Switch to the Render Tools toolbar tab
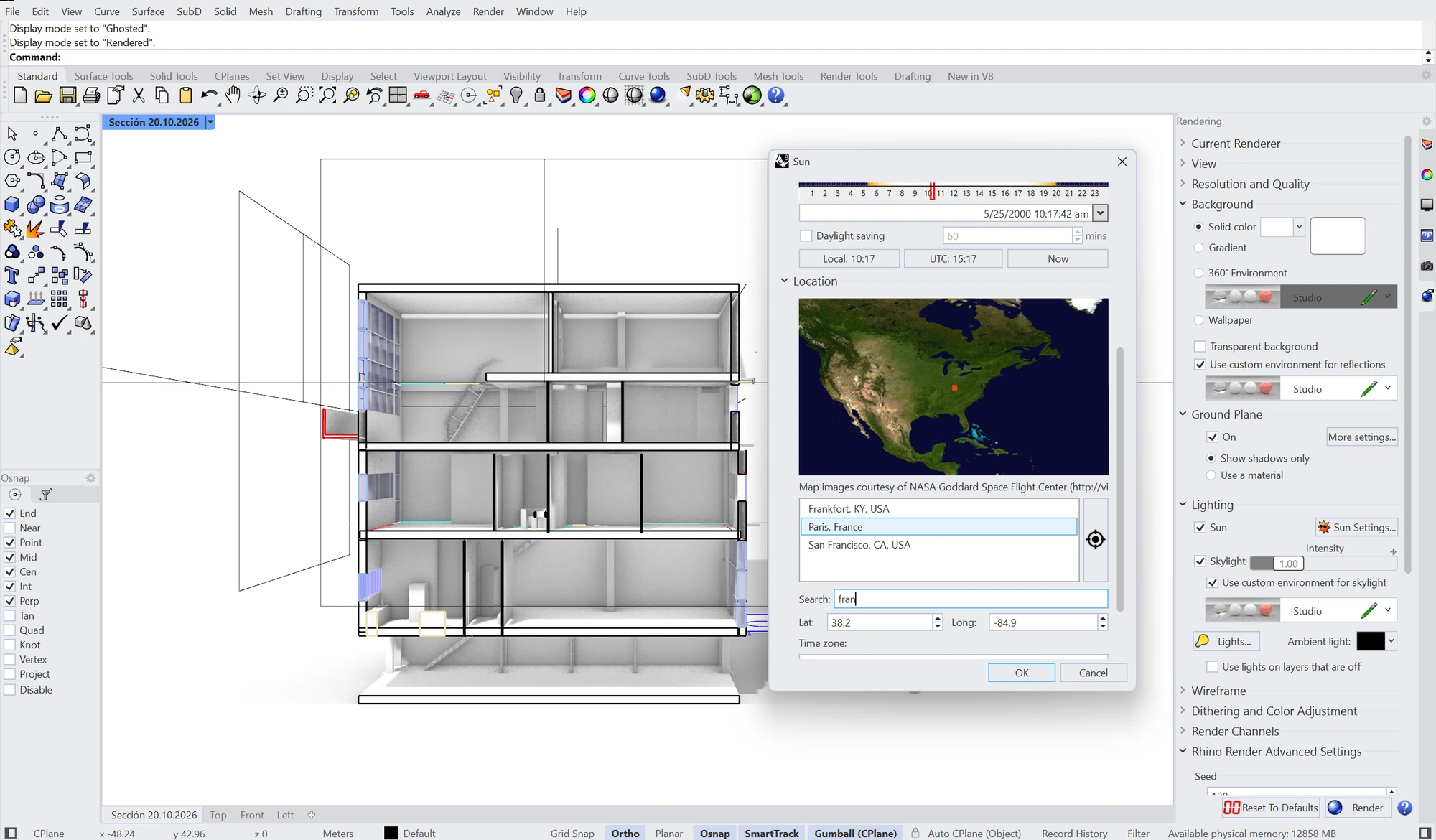1436x840 pixels. pos(849,76)
